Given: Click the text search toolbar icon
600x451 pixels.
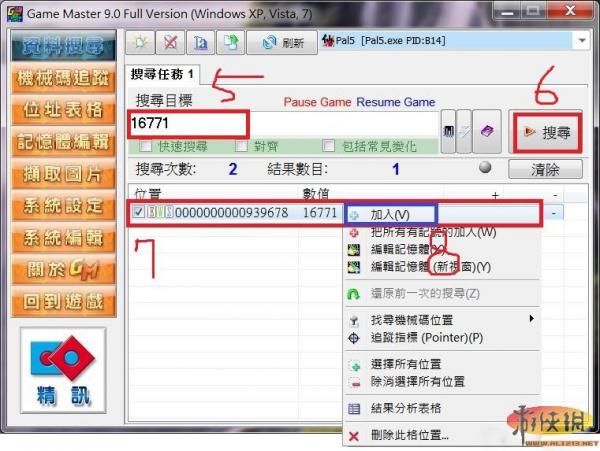Looking at the screenshot, I should click(x=201, y=42).
